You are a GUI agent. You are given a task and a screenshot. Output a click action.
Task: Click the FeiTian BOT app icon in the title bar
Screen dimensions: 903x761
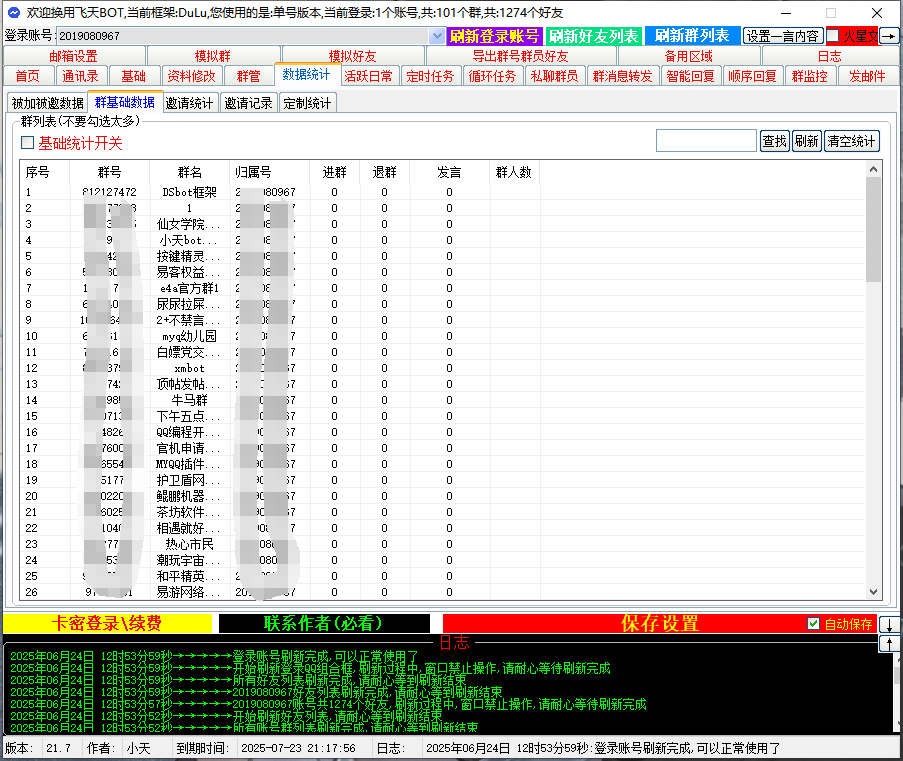(13, 12)
